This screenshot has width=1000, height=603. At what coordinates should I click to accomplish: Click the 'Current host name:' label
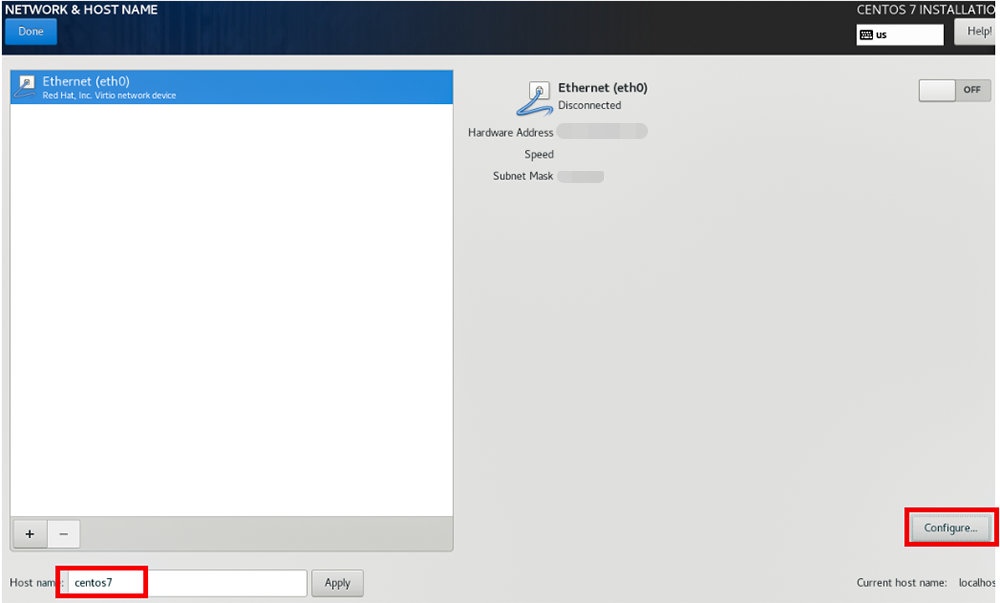(901, 583)
